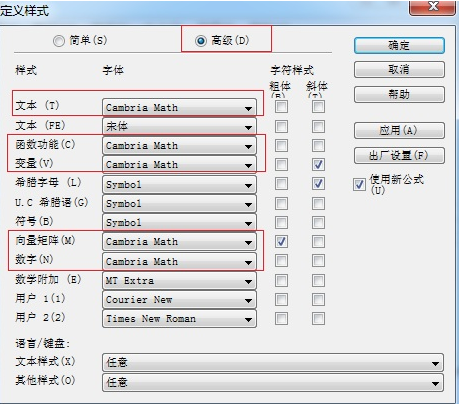
Task: Restore defaults with 出厂设置(F)
Action: click(x=399, y=155)
